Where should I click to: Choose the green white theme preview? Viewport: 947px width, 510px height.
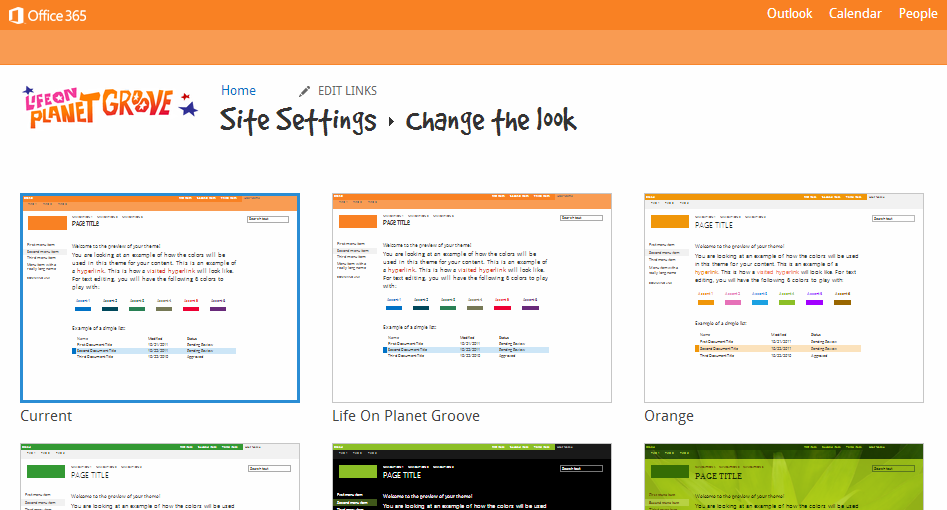point(160,477)
